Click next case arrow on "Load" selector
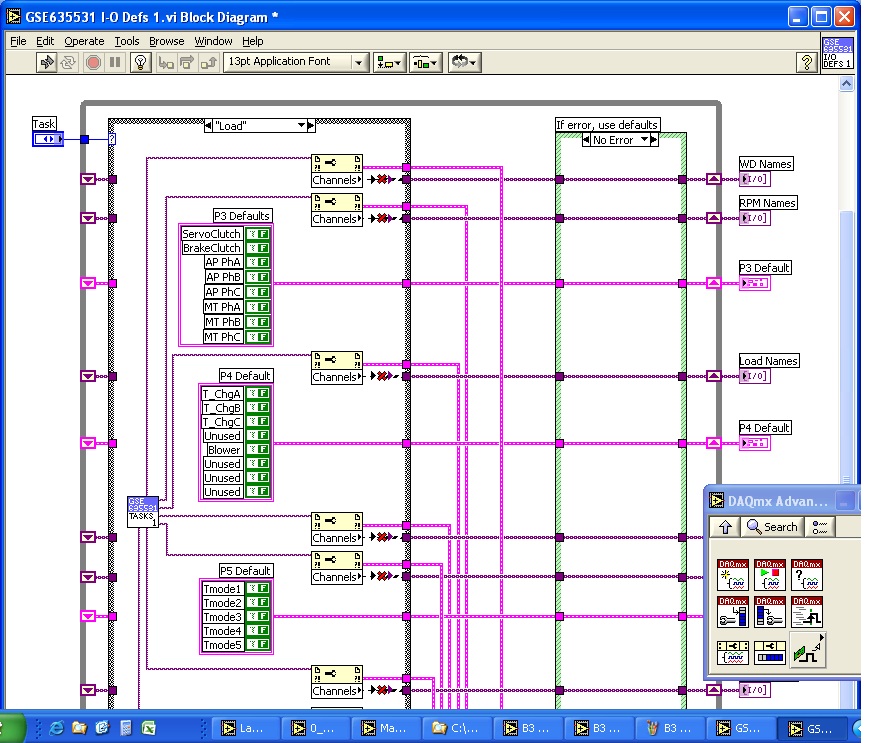The height and width of the screenshot is (743, 887). click(x=311, y=125)
